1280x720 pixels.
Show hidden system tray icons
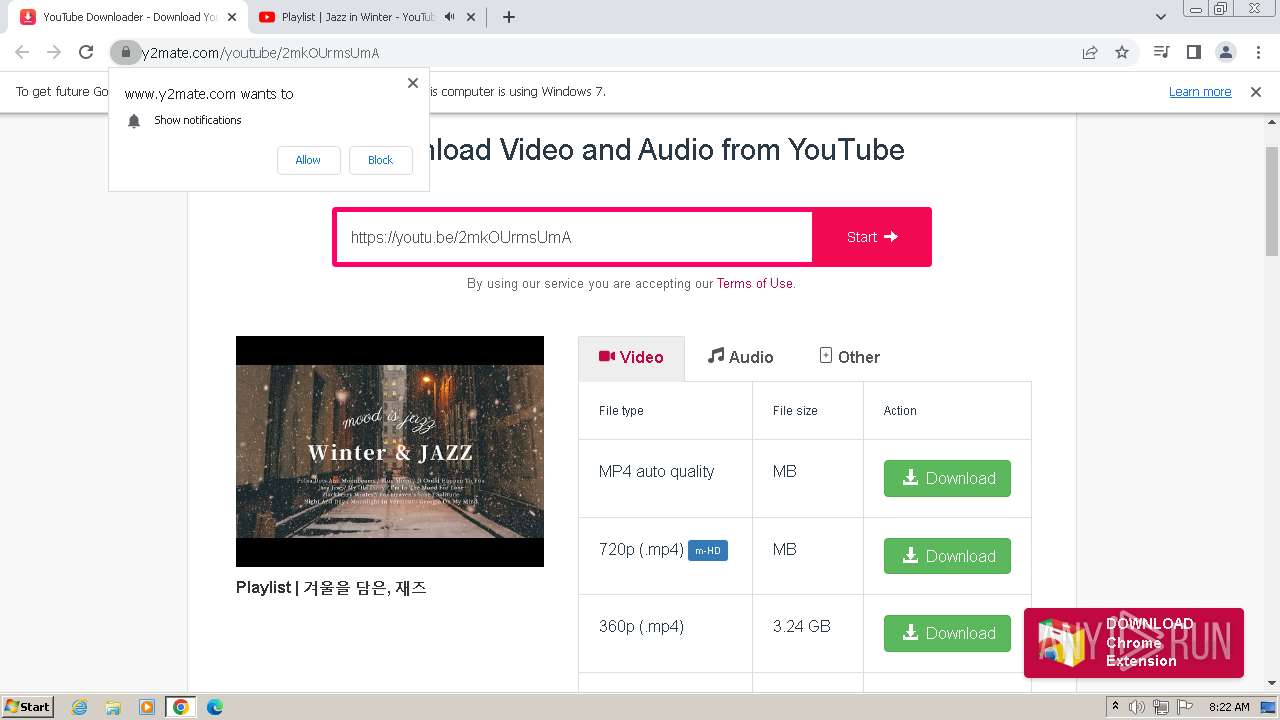pos(1116,707)
